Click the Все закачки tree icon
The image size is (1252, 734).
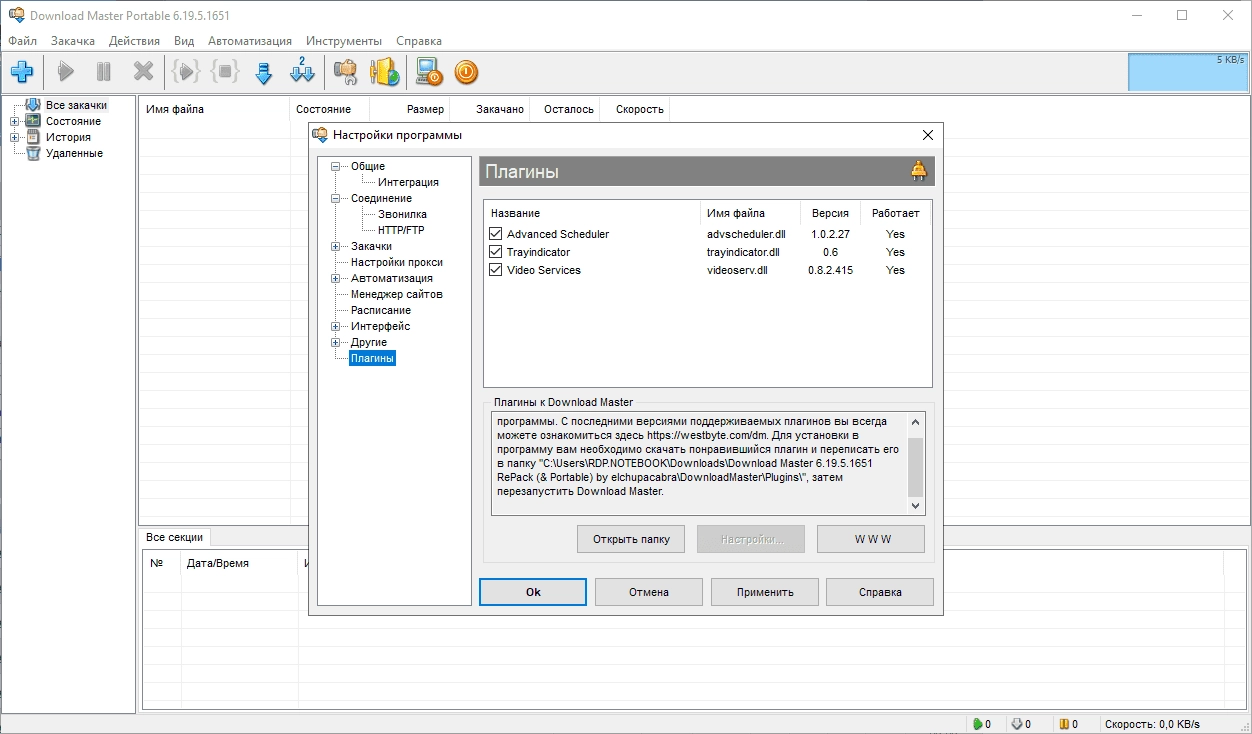[33, 105]
